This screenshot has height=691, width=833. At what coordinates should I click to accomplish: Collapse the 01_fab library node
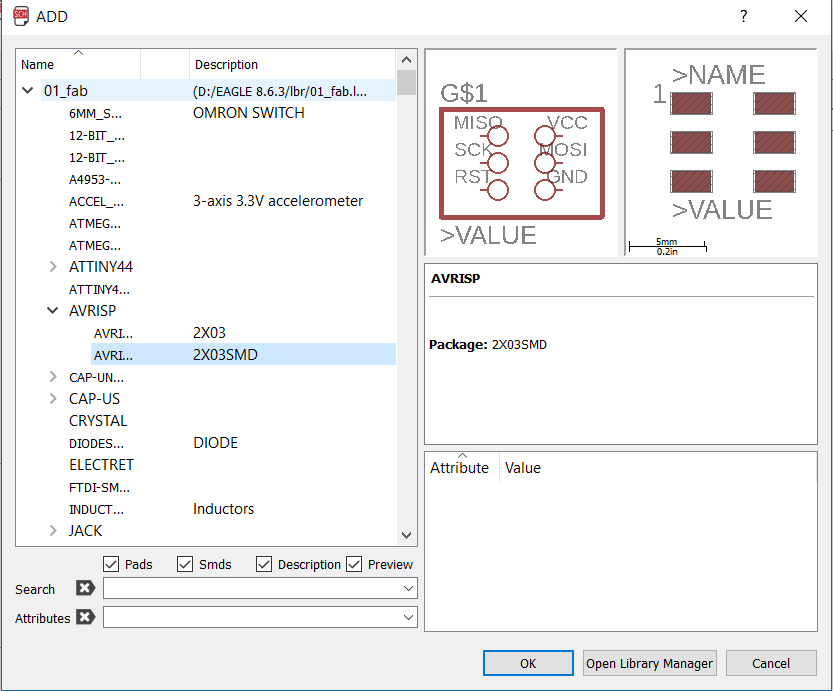tap(28, 91)
